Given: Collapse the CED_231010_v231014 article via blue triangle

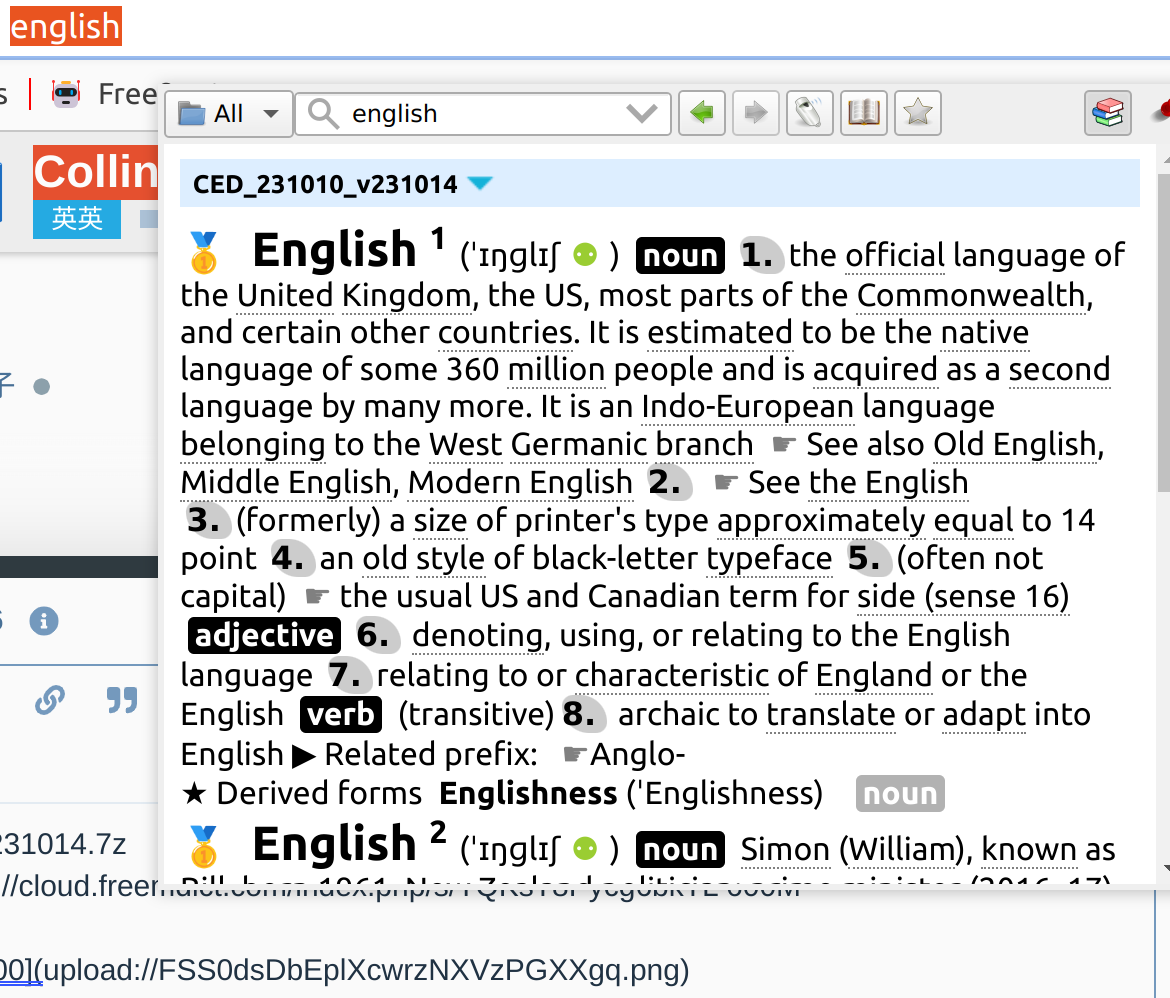Looking at the screenshot, I should point(481,183).
